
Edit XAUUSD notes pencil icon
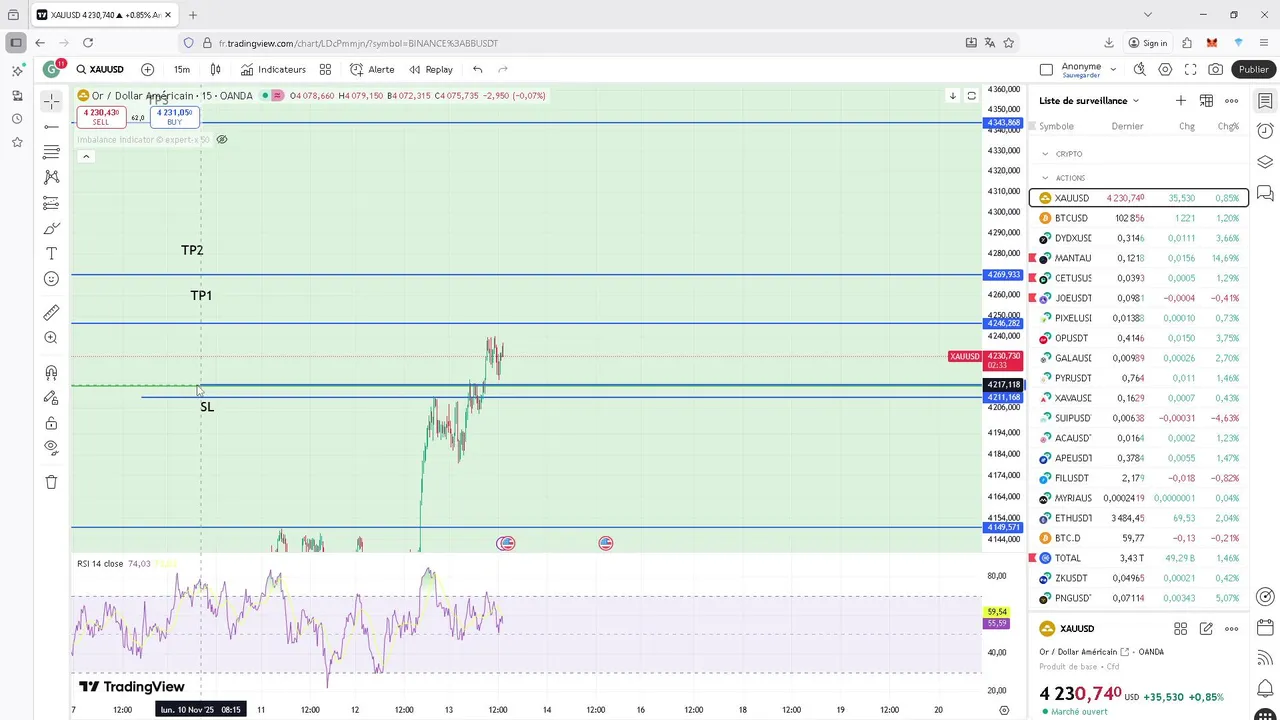pos(1206,629)
